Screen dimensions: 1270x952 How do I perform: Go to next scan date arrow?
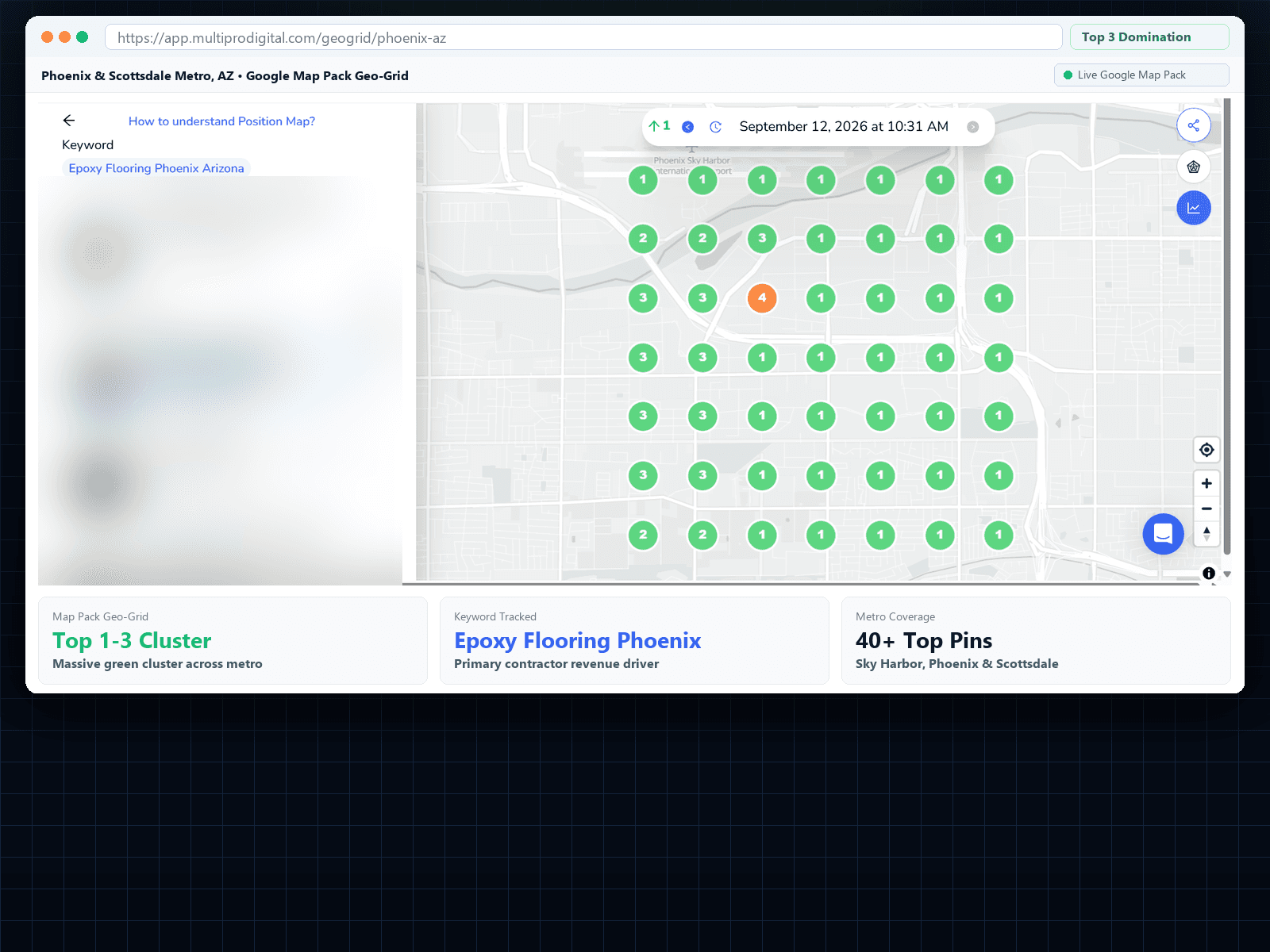pos(972,127)
